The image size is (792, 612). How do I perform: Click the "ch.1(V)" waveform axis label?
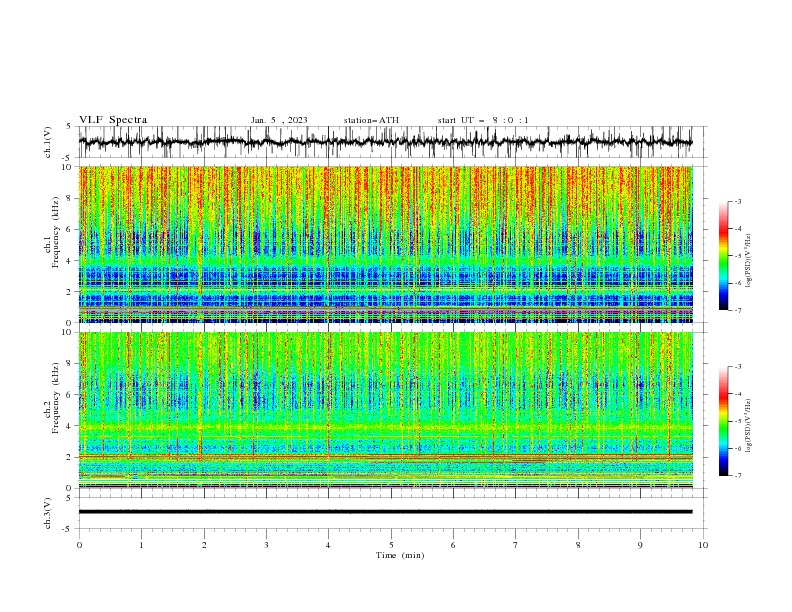tap(48, 142)
